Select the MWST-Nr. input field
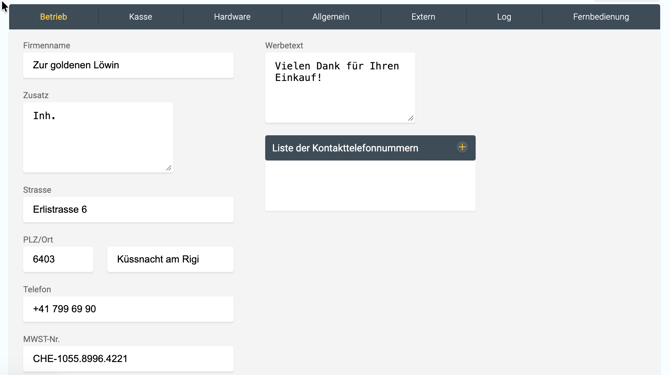This screenshot has width=670, height=375. (x=128, y=359)
